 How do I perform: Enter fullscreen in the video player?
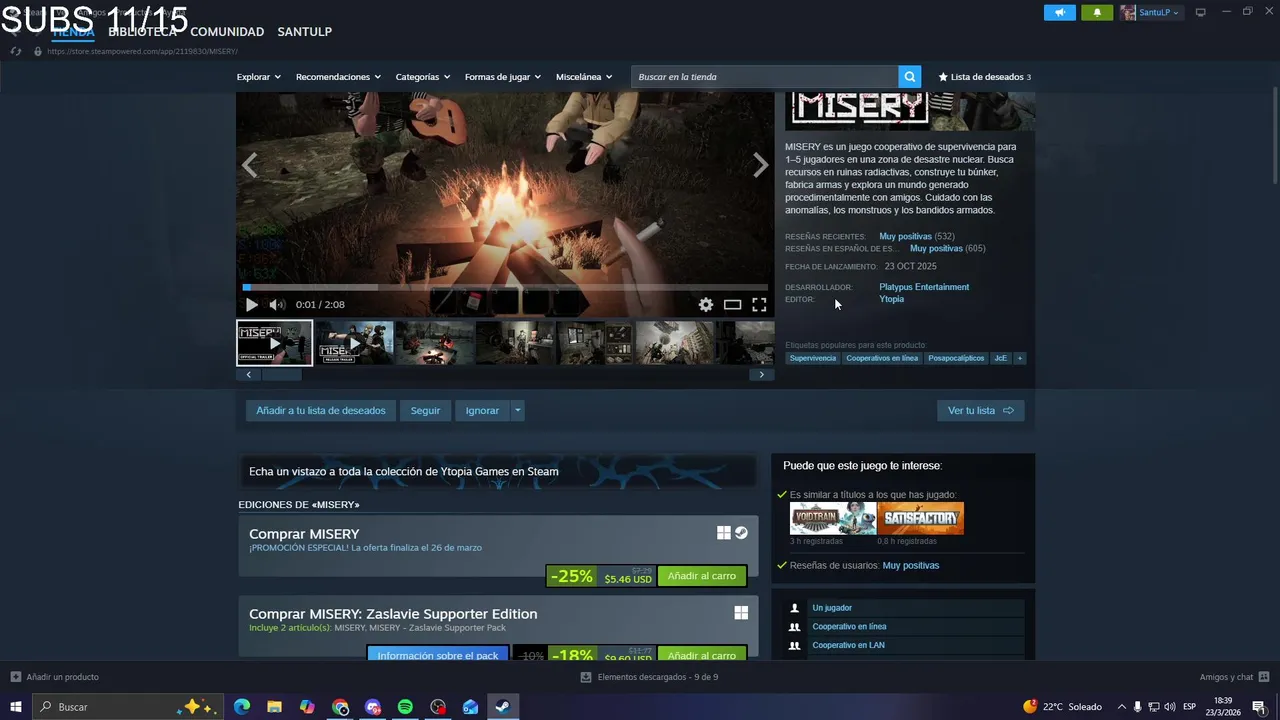coord(759,305)
